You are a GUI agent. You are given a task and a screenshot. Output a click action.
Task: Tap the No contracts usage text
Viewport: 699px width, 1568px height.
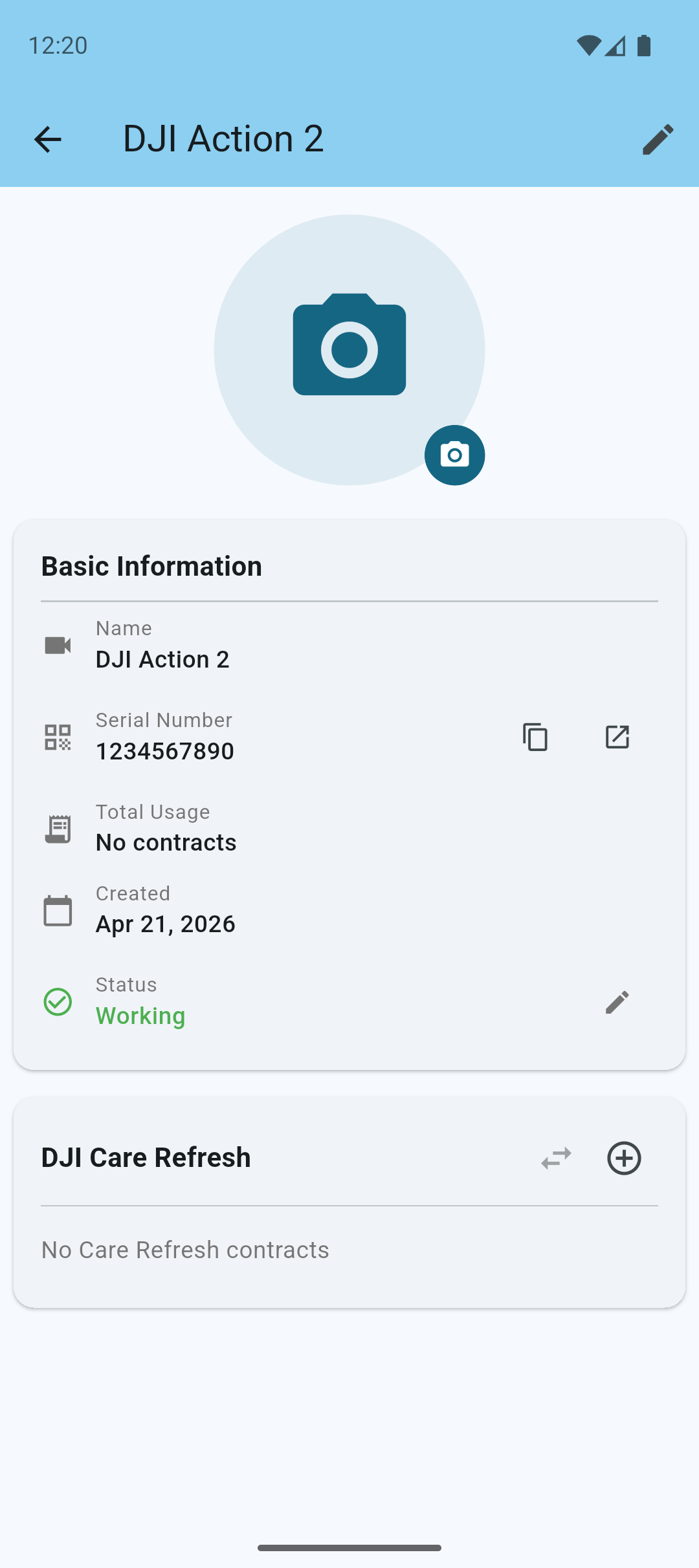coord(166,842)
